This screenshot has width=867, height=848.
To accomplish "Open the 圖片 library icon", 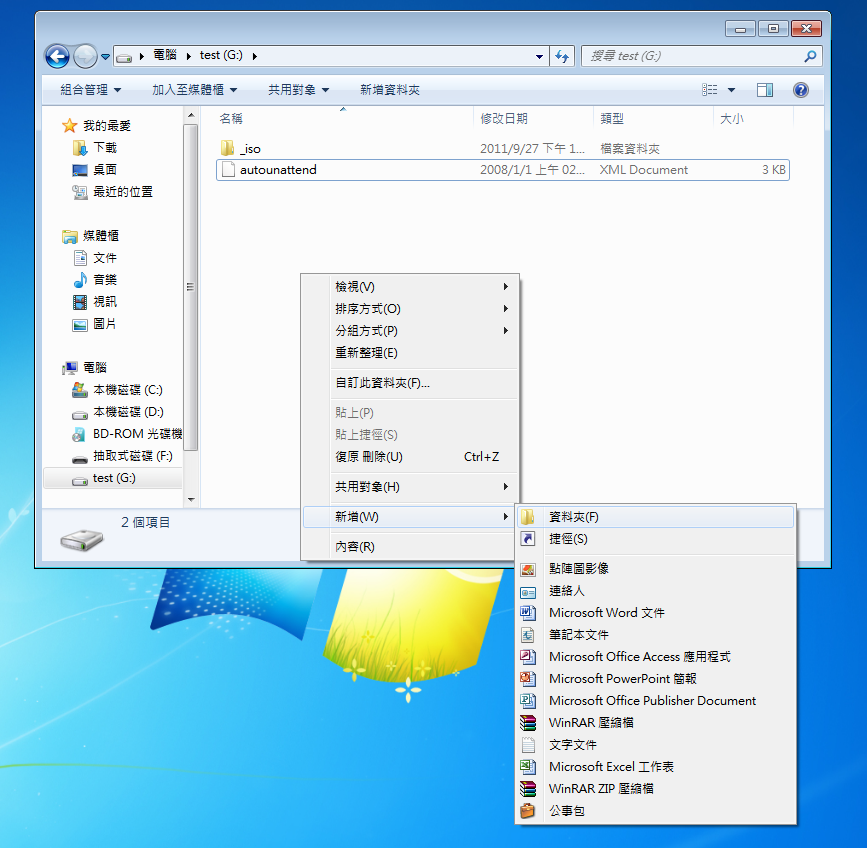I will pos(80,324).
